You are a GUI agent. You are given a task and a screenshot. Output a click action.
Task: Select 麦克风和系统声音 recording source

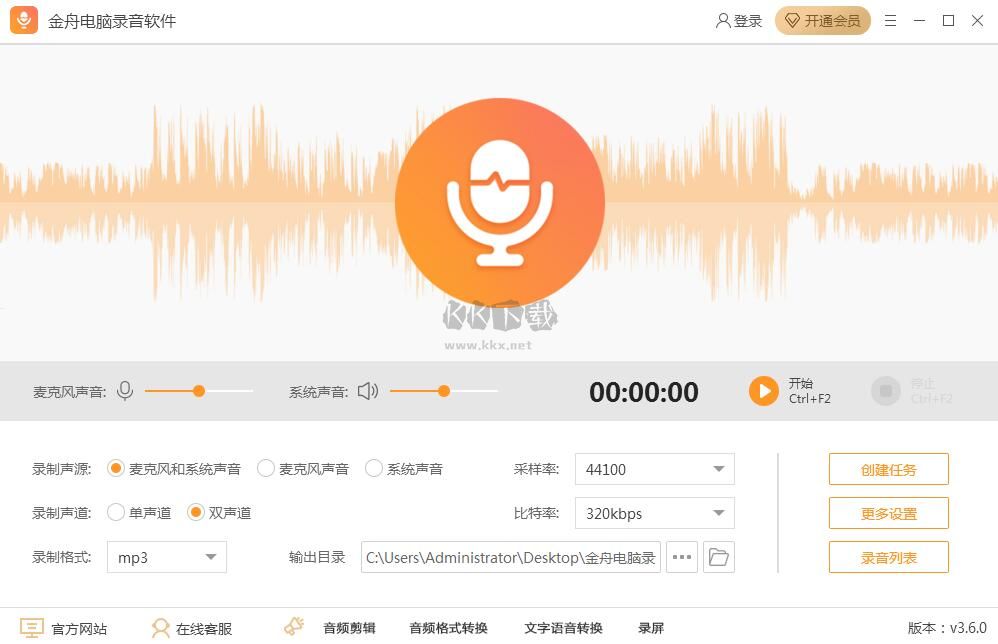coord(115,467)
